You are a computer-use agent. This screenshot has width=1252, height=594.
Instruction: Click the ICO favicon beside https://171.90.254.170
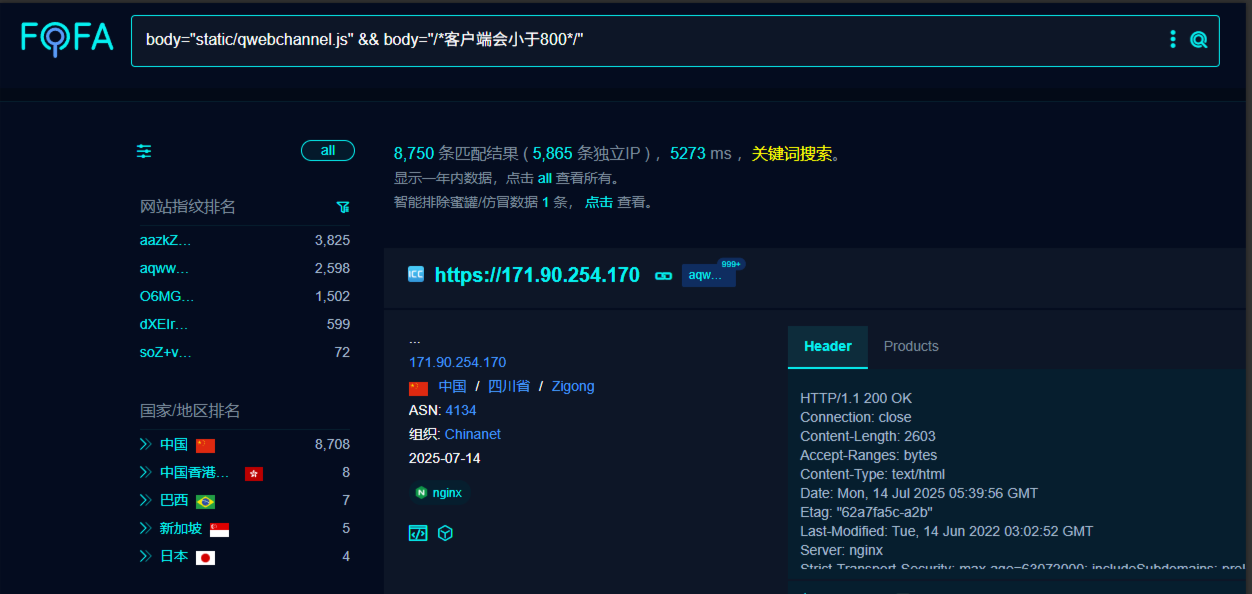[416, 274]
